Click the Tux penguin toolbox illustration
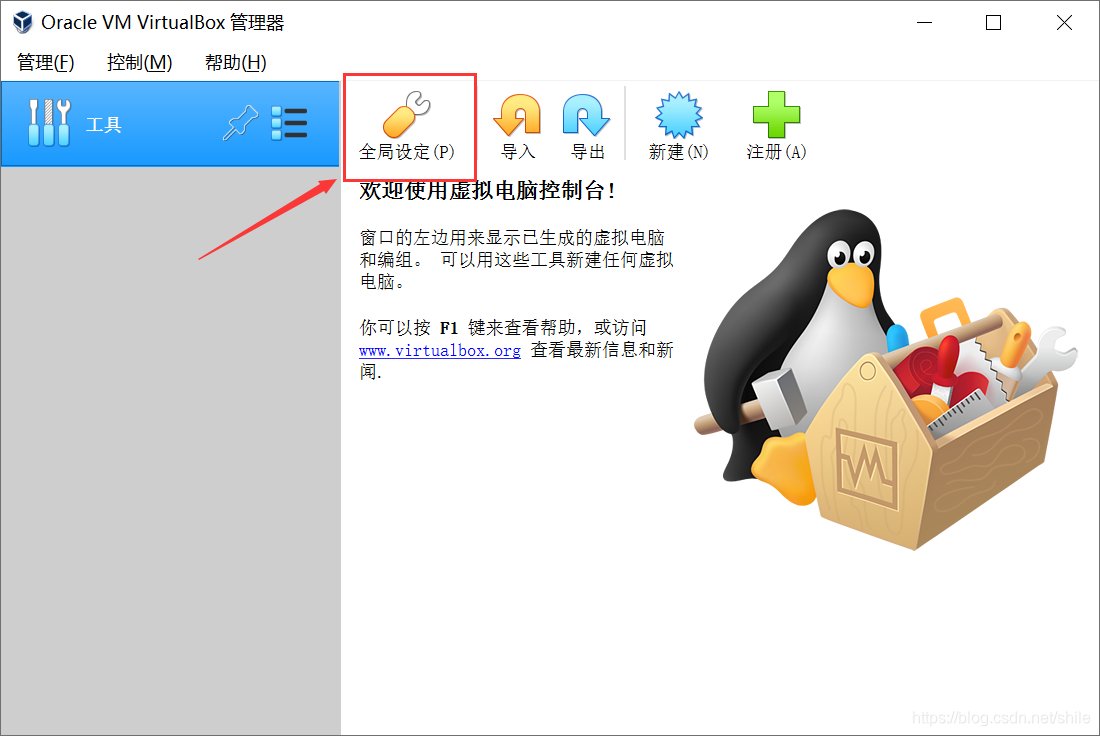Screen dimensions: 1100x736 coord(885,379)
